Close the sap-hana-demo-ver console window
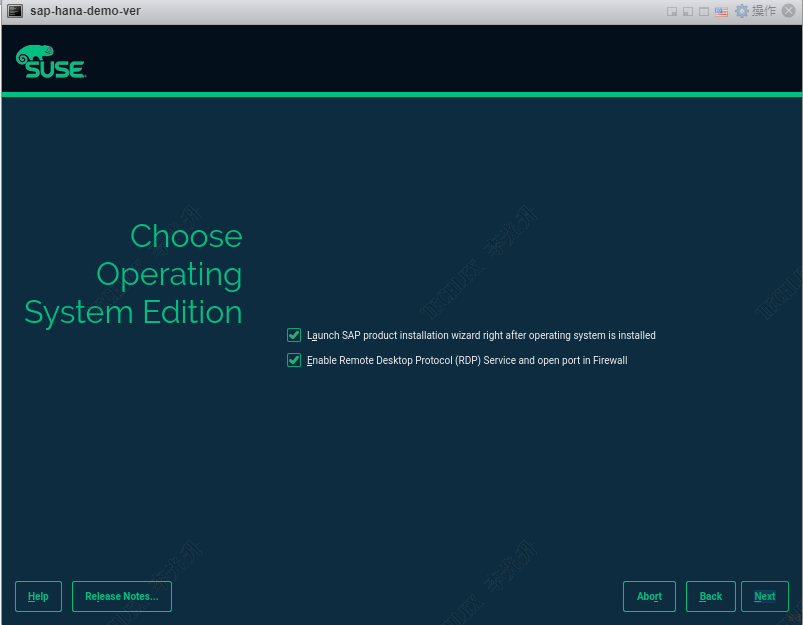The image size is (803, 625). pyautogui.click(x=789, y=11)
